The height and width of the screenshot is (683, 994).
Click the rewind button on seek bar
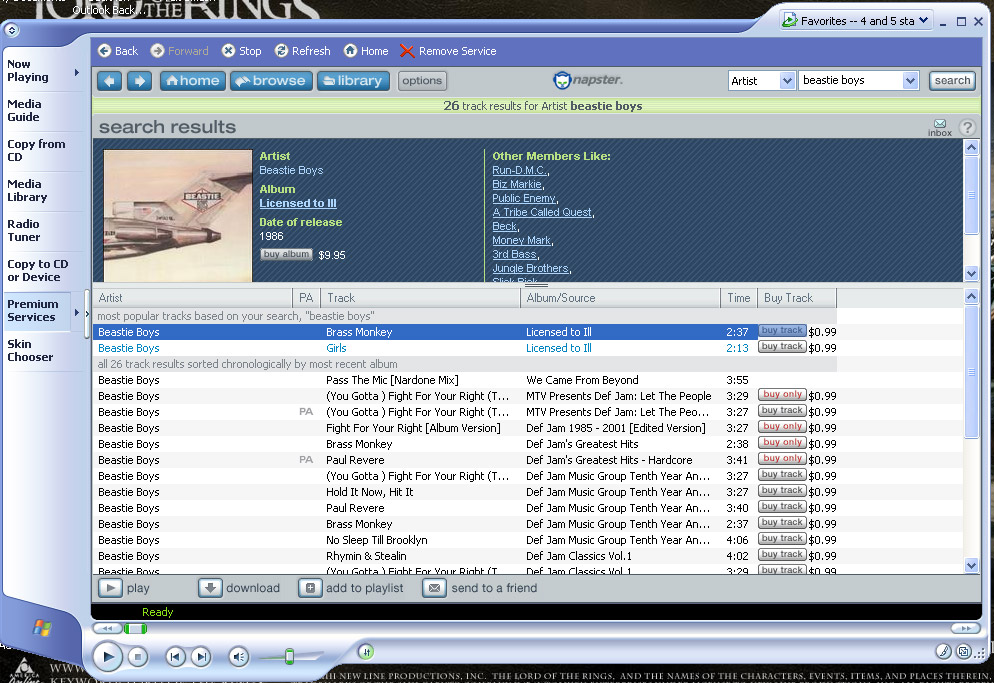click(108, 628)
